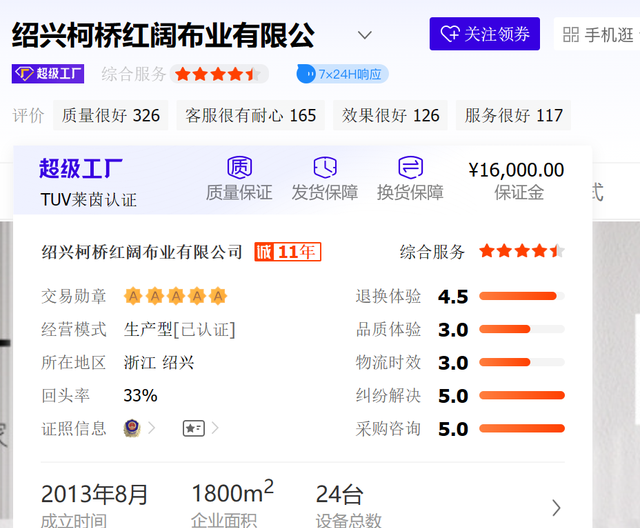Click the 质量保证 quality icon

239,167
